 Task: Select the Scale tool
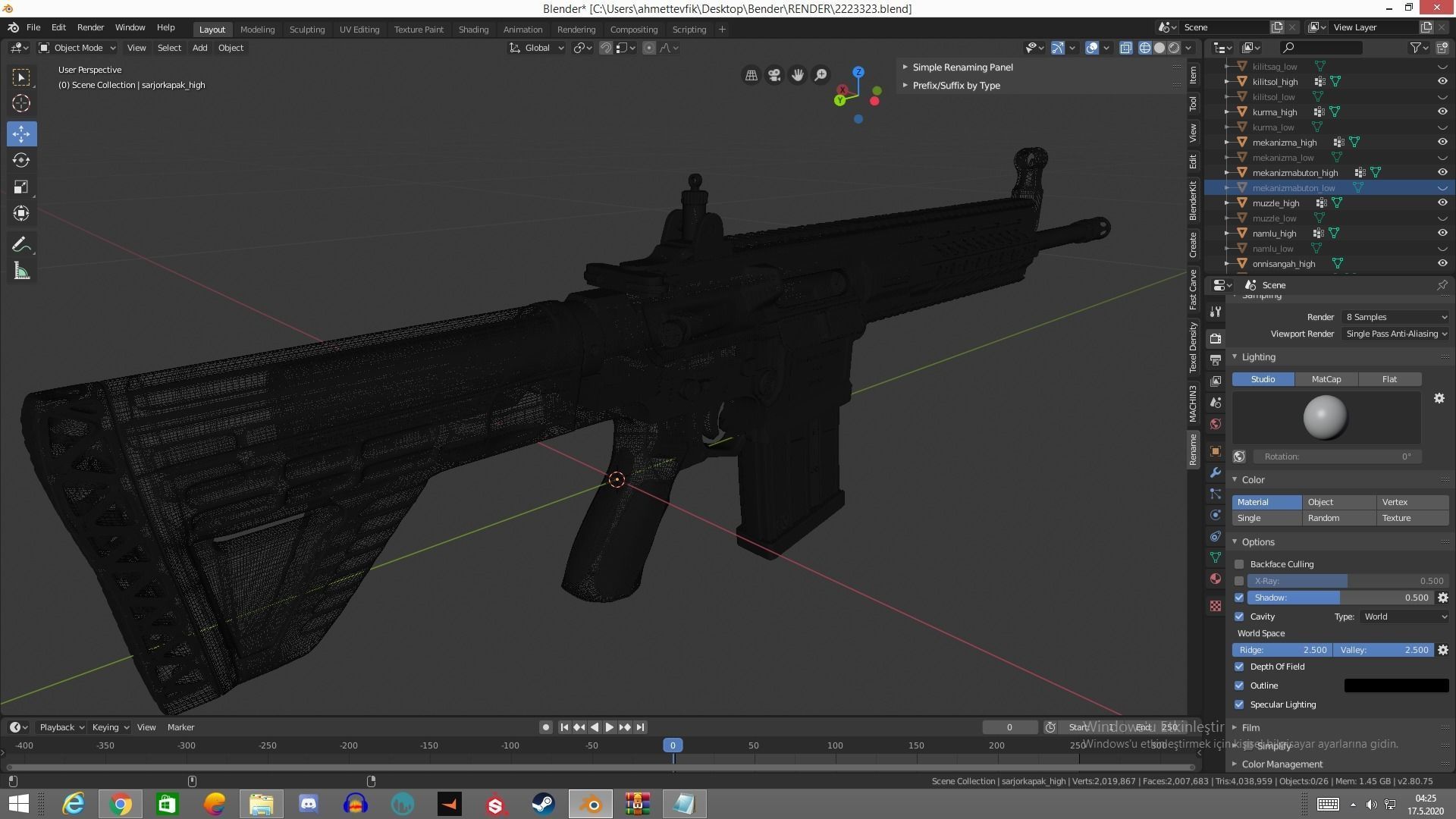coord(21,187)
